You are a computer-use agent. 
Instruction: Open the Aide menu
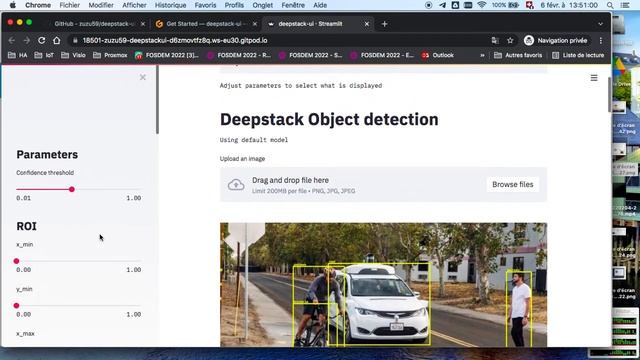pyautogui.click(x=320, y=5)
